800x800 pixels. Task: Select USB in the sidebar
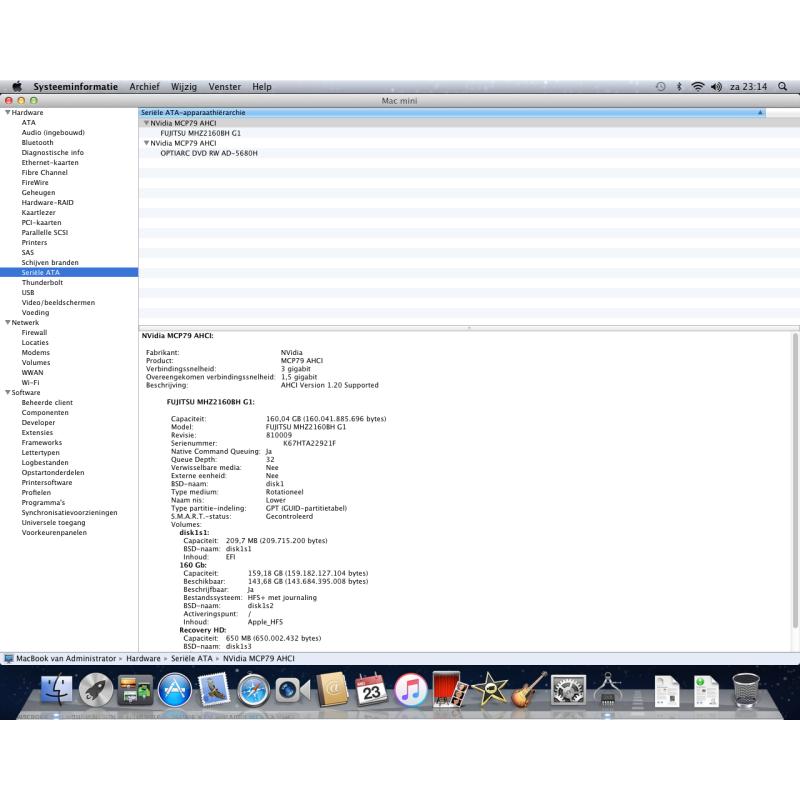tap(28, 292)
